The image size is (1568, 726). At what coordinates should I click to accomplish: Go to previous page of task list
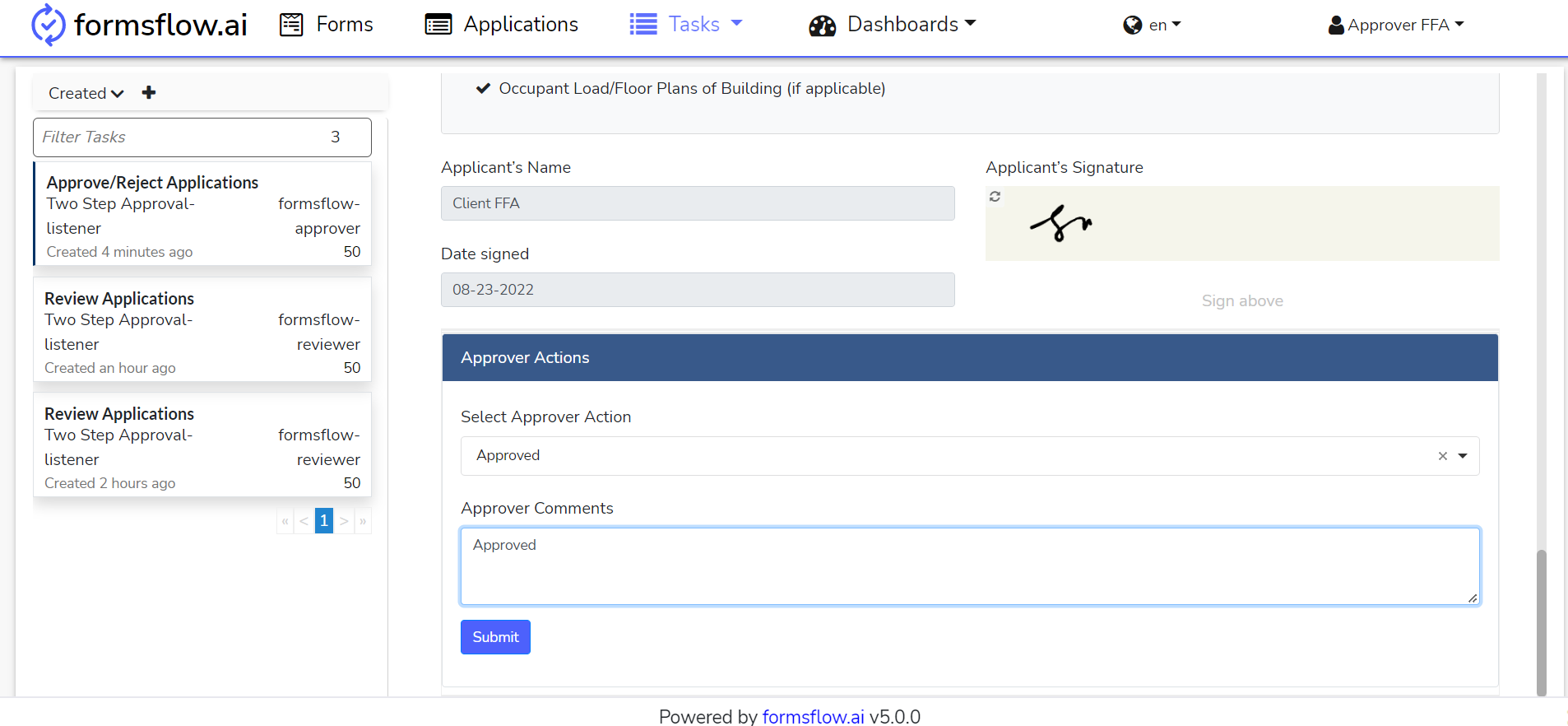tap(304, 521)
